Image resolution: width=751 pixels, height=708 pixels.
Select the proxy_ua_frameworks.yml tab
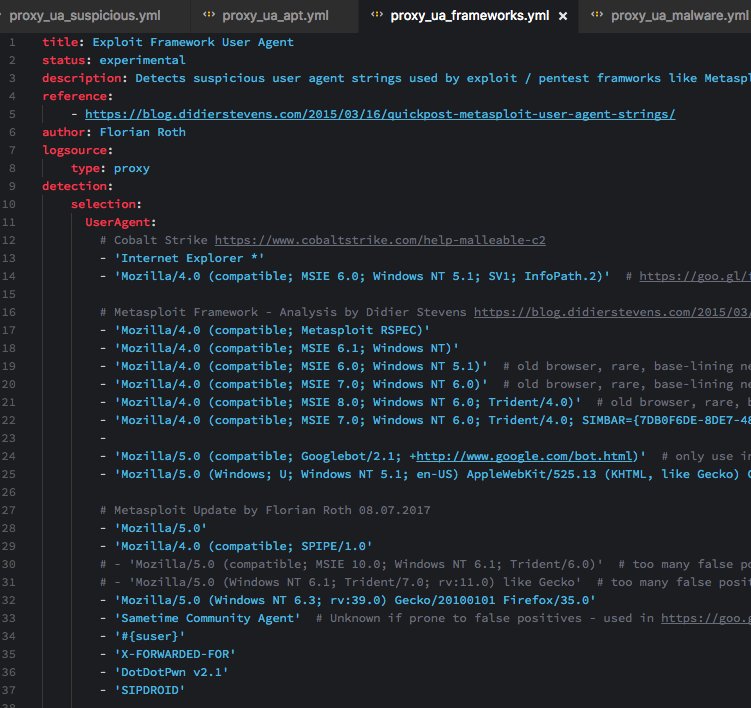pyautogui.click(x=469, y=16)
